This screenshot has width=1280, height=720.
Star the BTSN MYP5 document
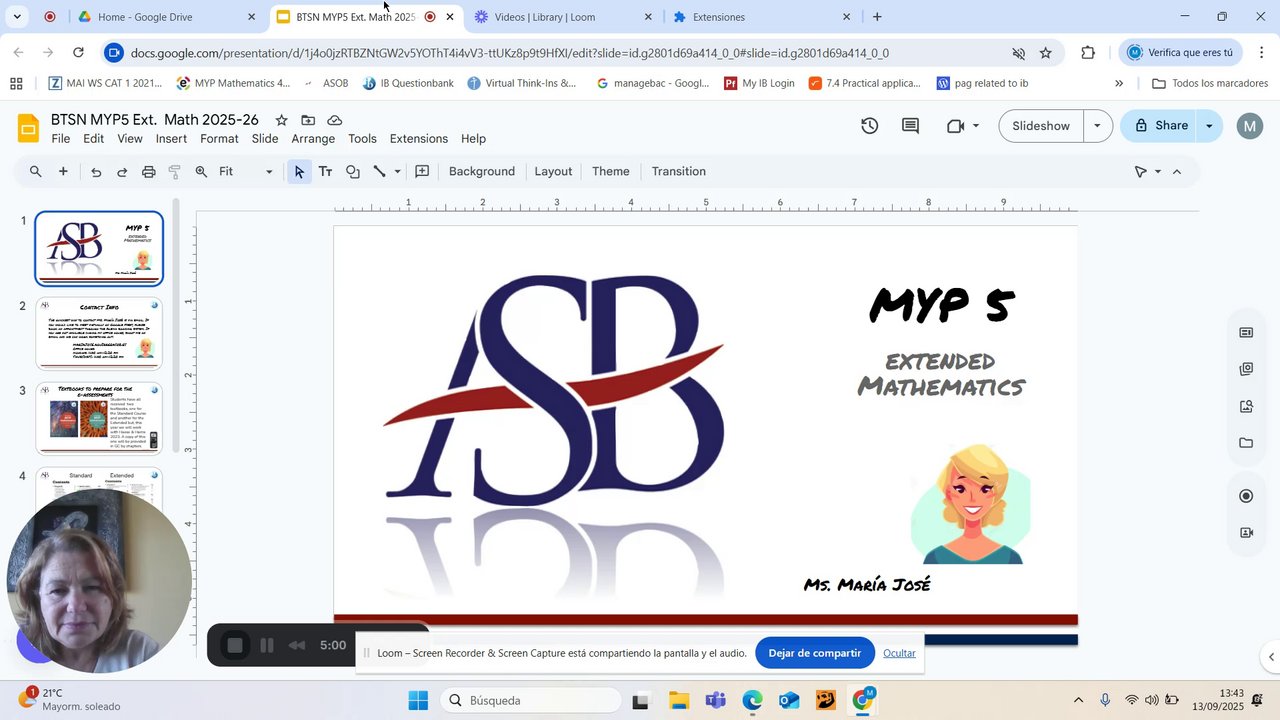[282, 120]
